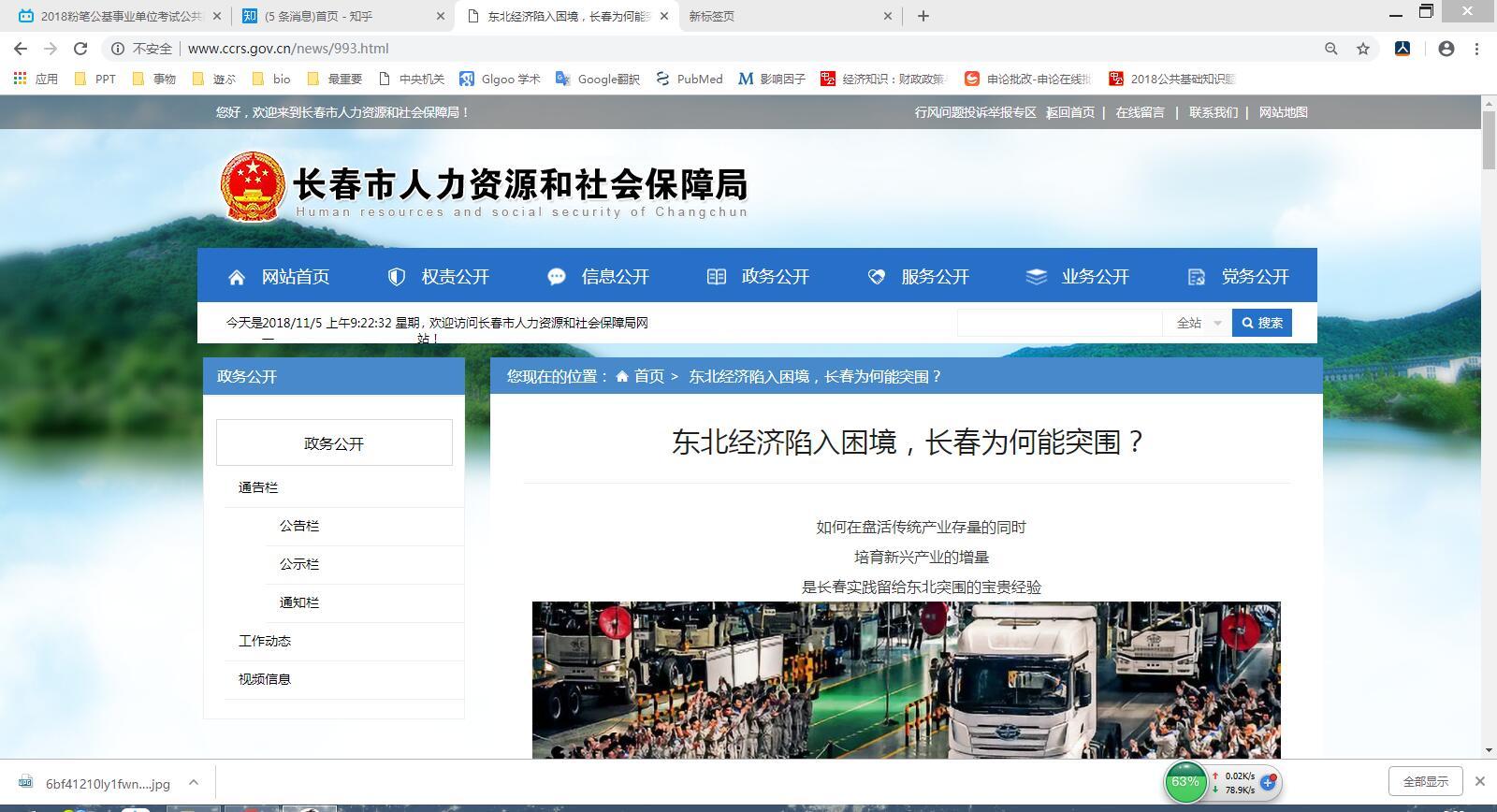1497x812 pixels.
Task: Go back using browser back arrow
Action: 21,49
